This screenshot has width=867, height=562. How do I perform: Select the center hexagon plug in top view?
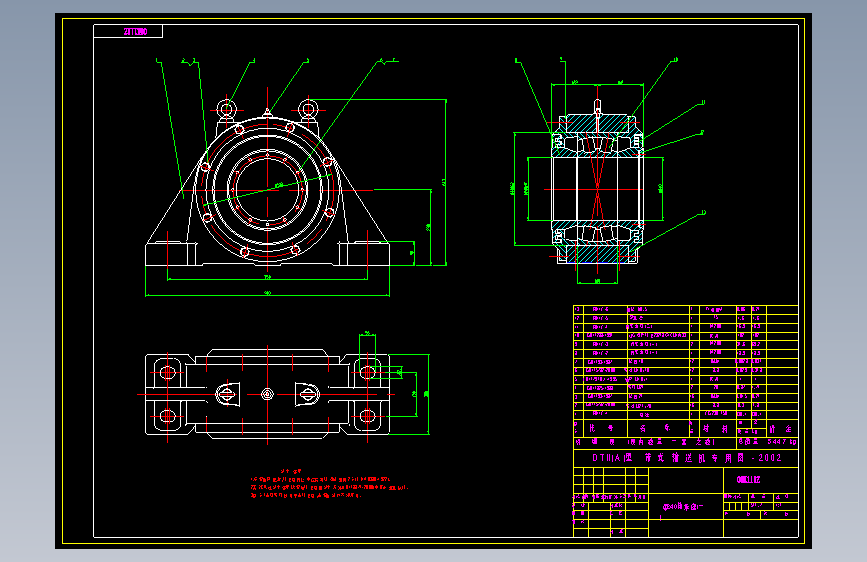[x=268, y=394]
